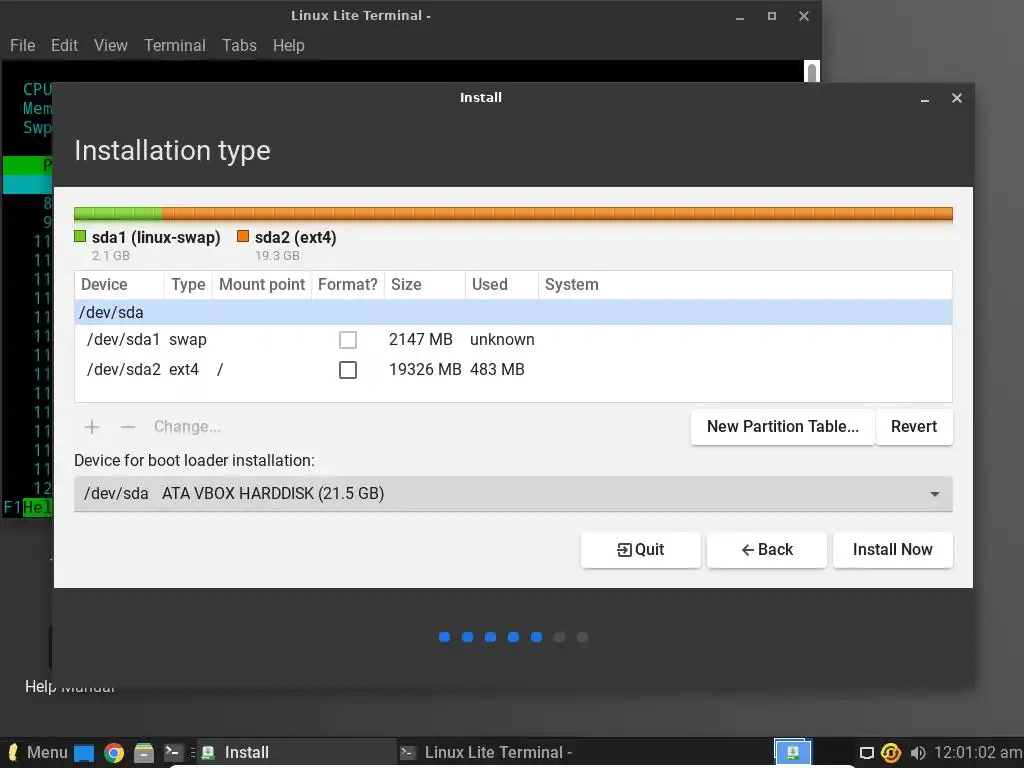Minimize the Linux Lite Terminal window
1024x768 pixels.
pyautogui.click(x=740, y=16)
